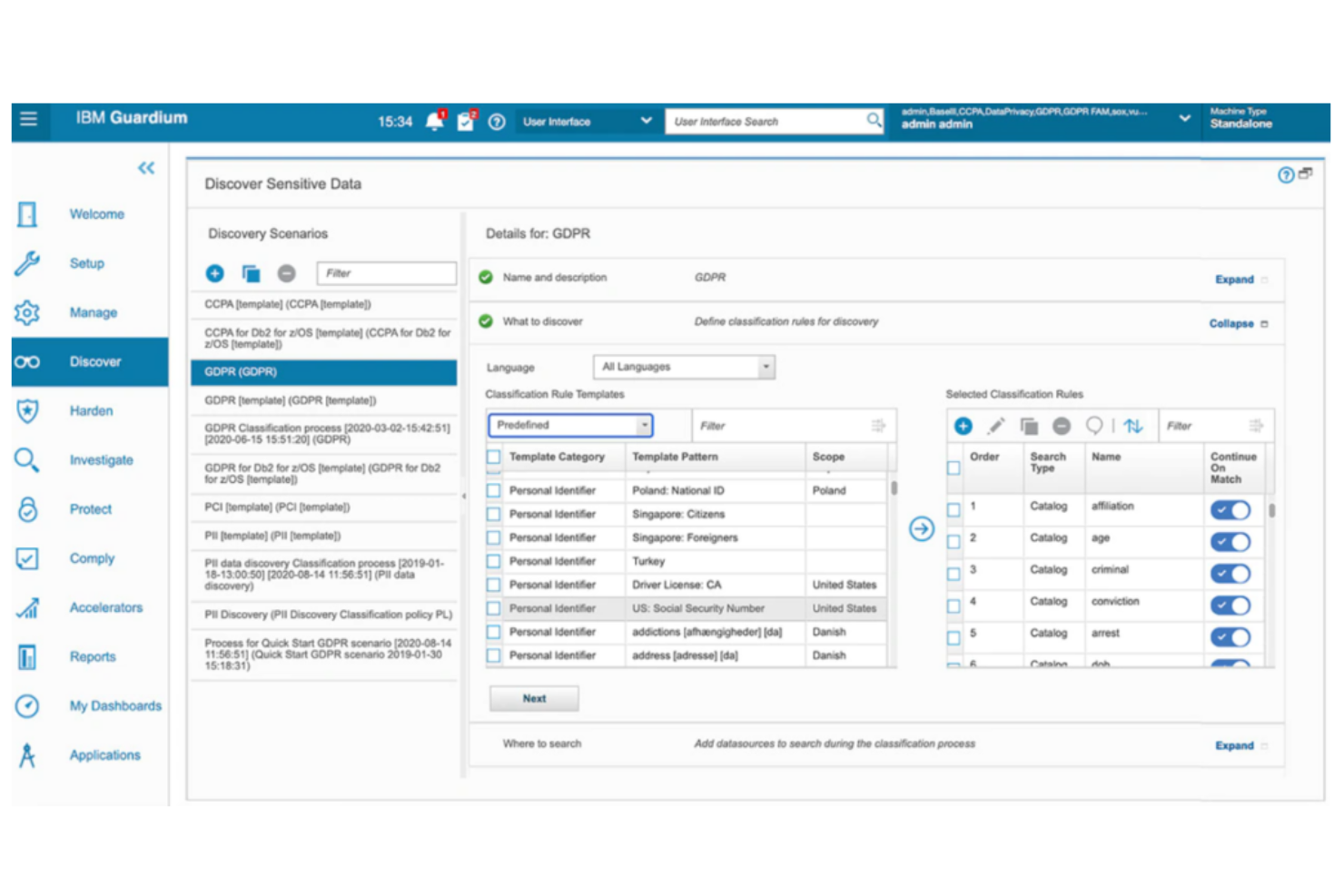
Task: Delete a discovery scenario with minus icon
Action: pyautogui.click(x=285, y=272)
